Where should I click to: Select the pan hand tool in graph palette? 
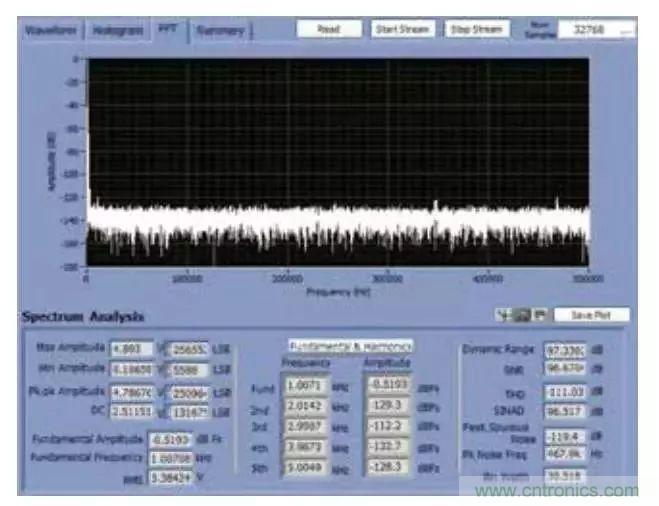[x=538, y=315]
